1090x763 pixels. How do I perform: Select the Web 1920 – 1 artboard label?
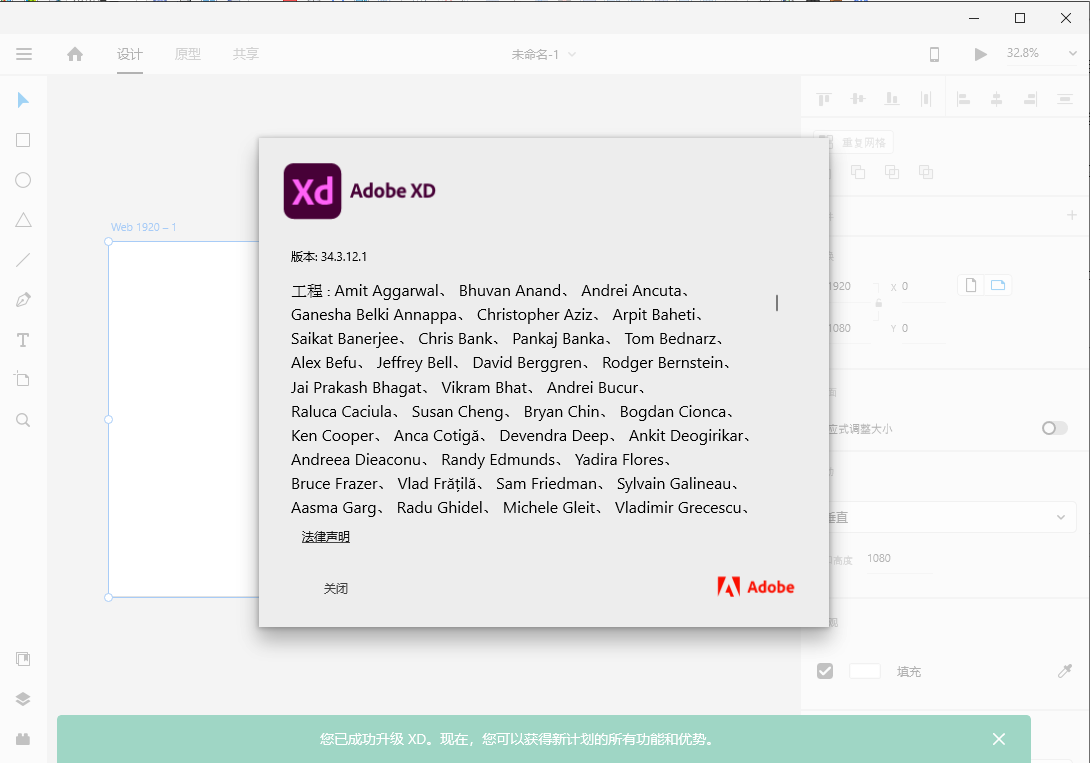pyautogui.click(x=144, y=227)
